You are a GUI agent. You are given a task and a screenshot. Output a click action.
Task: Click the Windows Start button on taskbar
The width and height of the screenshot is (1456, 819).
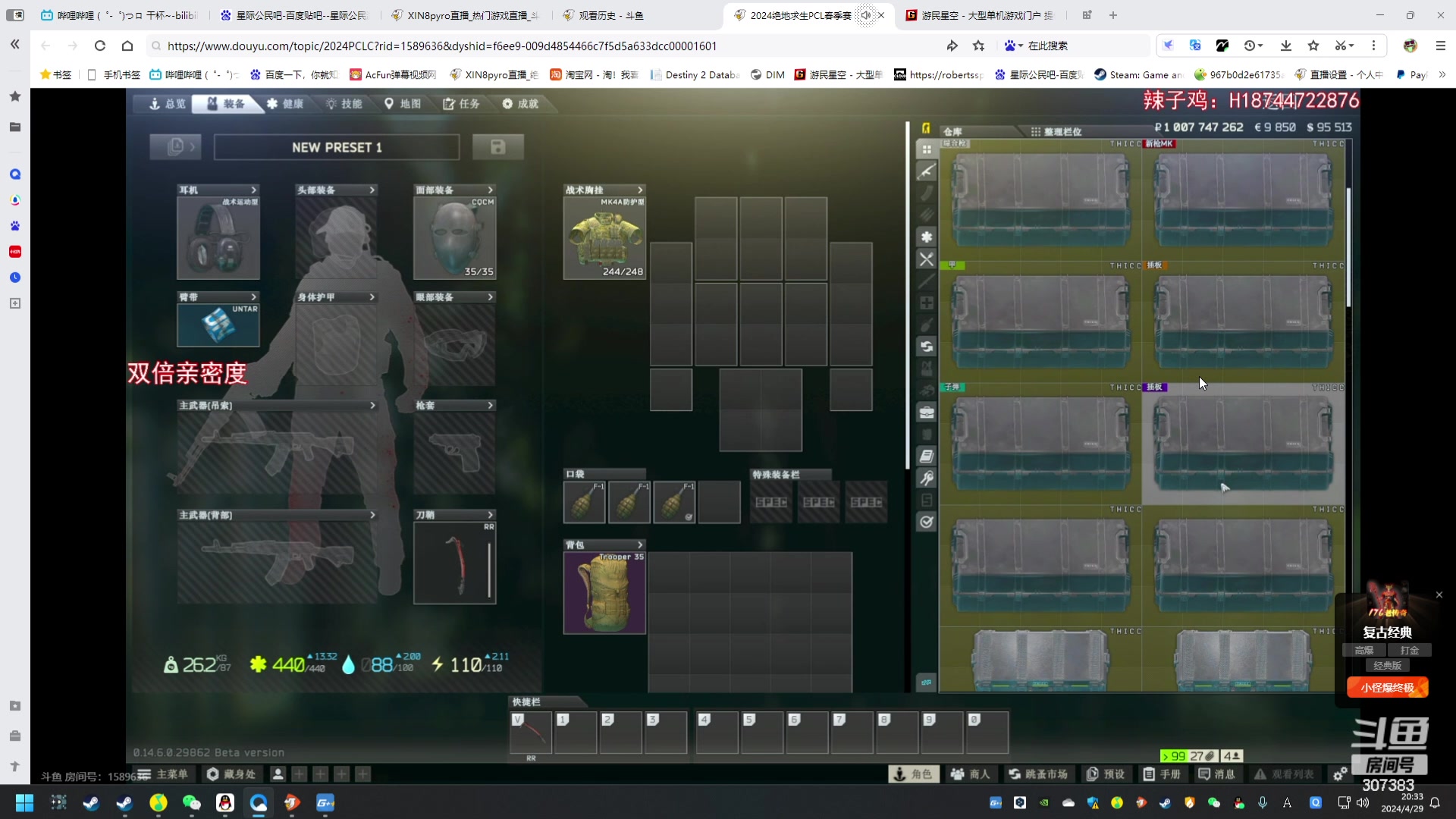(x=24, y=802)
